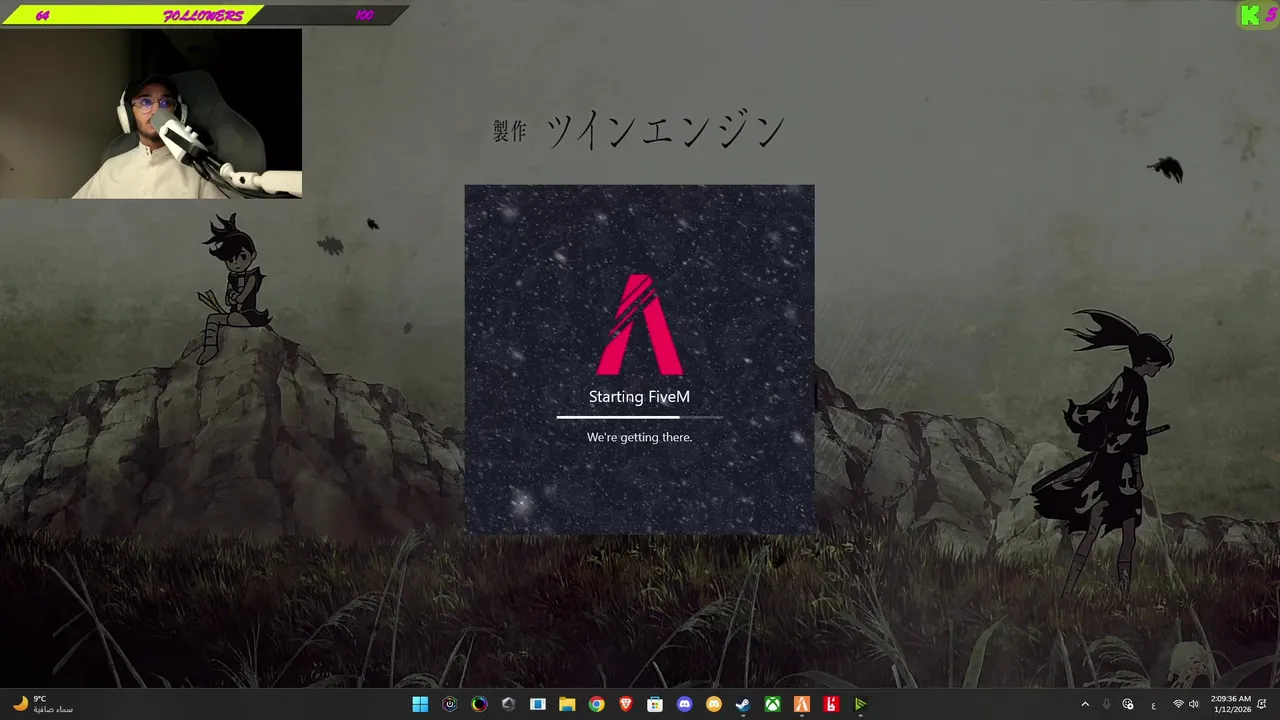The width and height of the screenshot is (1280, 720).
Task: Open the blue window taskbar app
Action: [538, 704]
